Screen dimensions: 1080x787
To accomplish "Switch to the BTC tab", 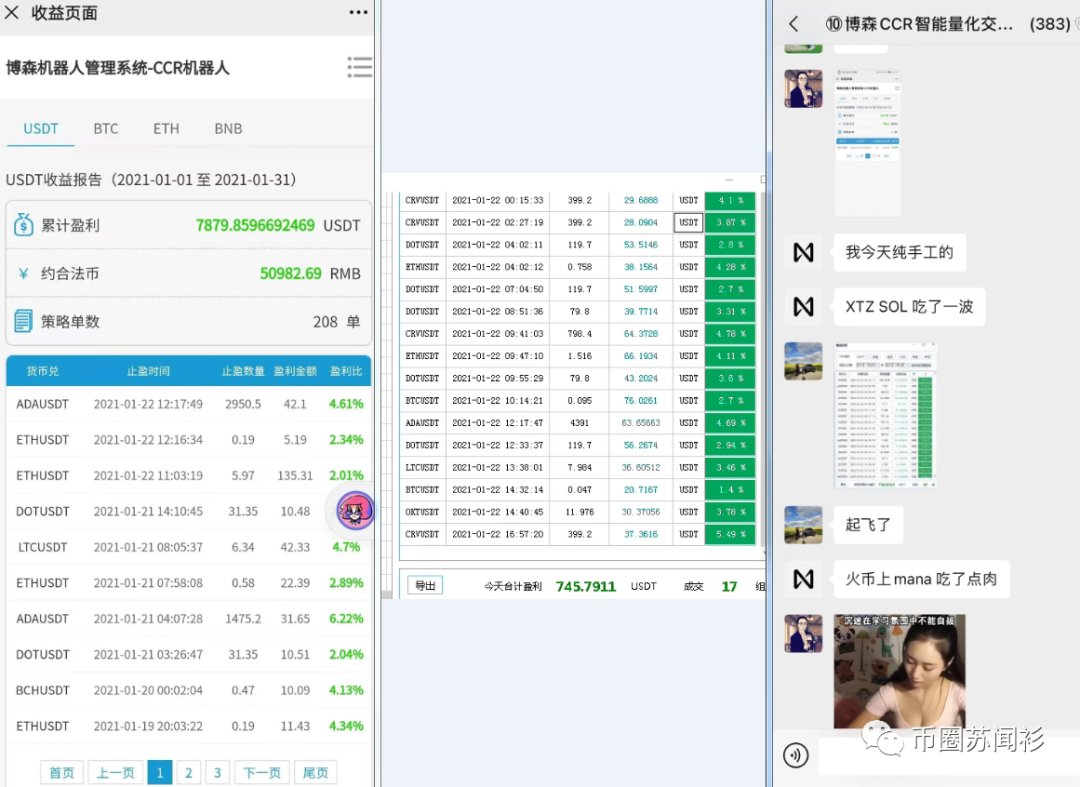I will [x=106, y=128].
